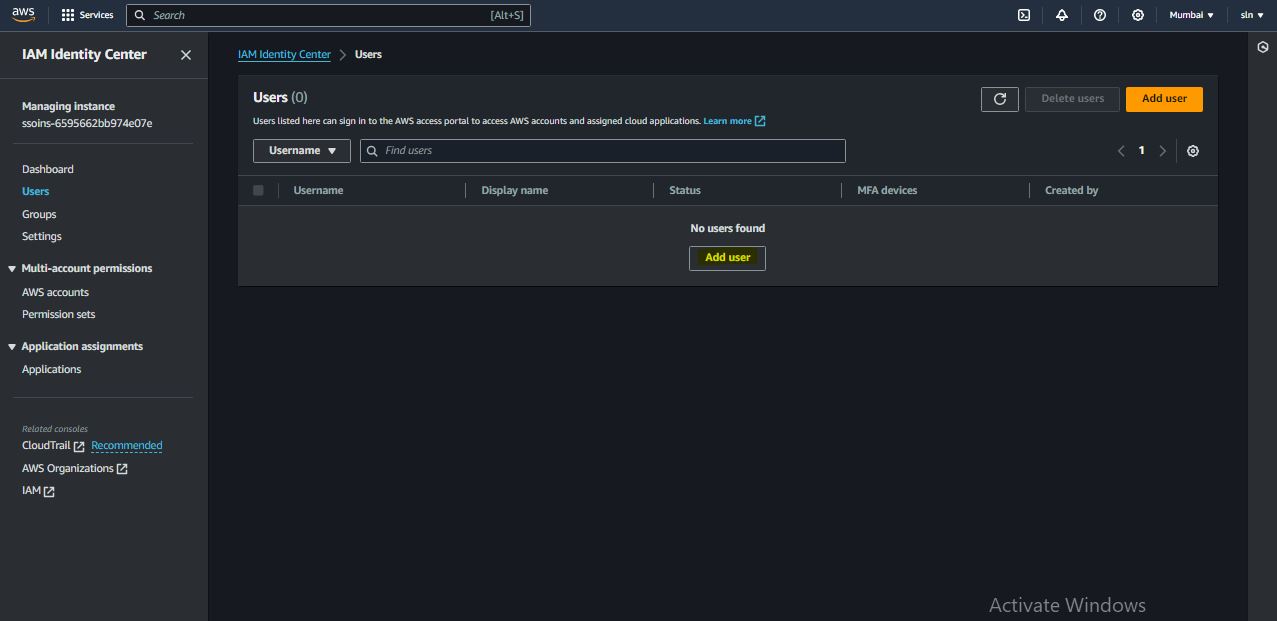
Task: Open the Username filter dropdown
Action: click(x=302, y=151)
